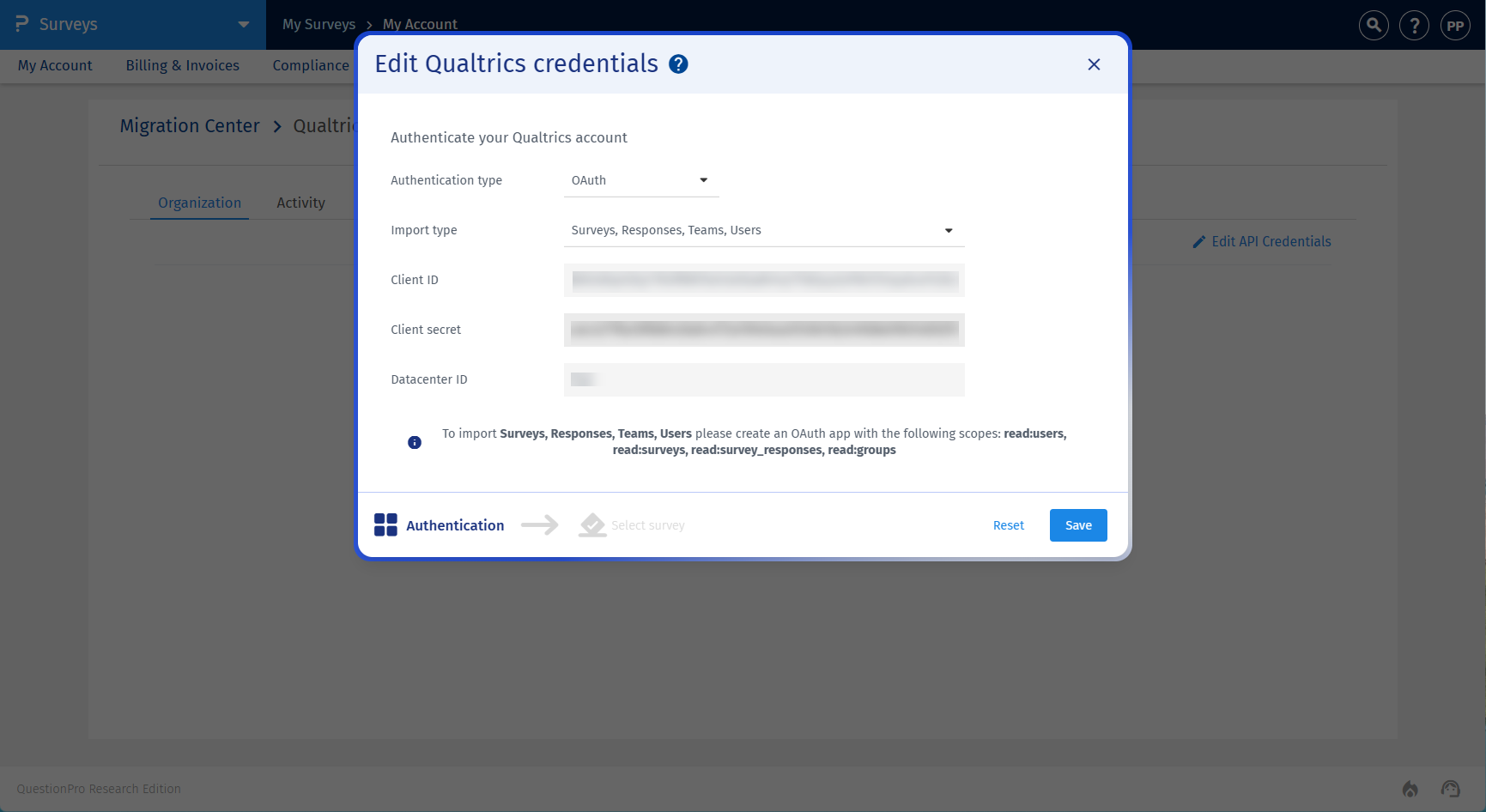Click the Reset link

click(1009, 525)
